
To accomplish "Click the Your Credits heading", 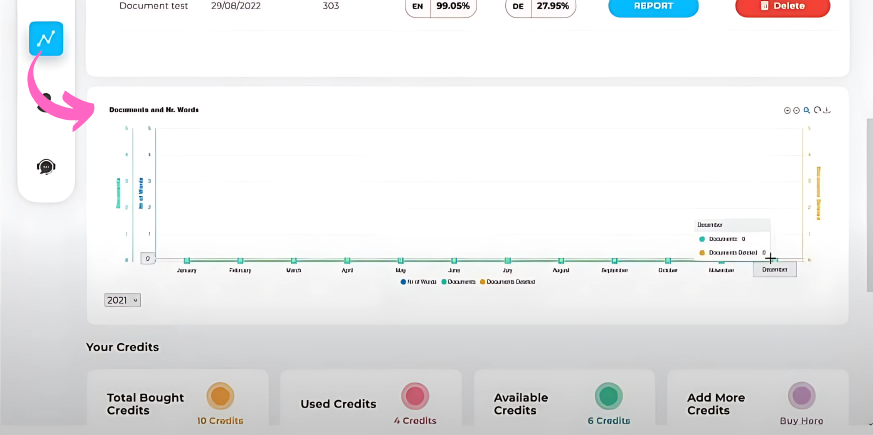I will (x=122, y=347).
